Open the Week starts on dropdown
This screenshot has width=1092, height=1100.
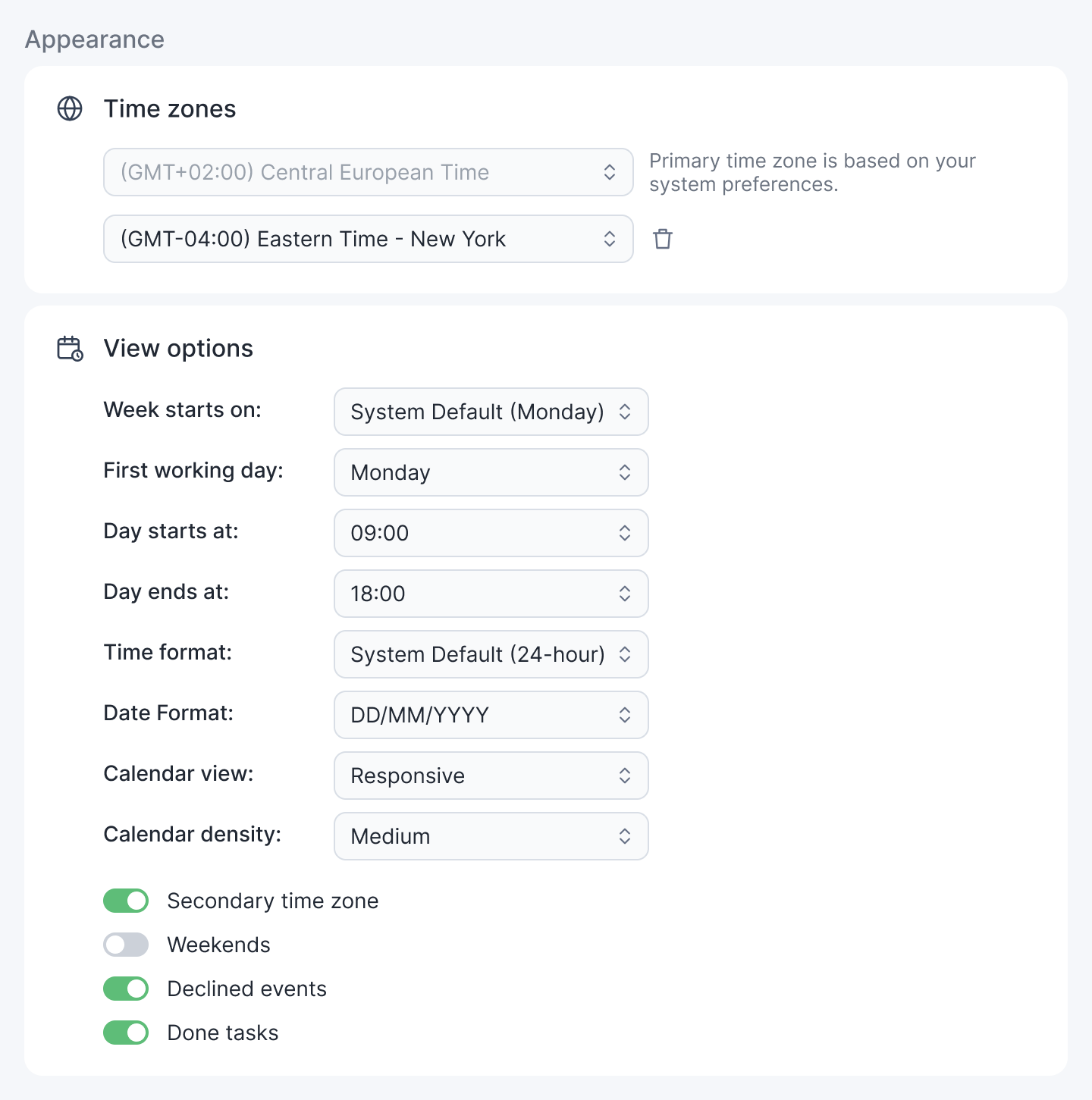click(x=491, y=412)
